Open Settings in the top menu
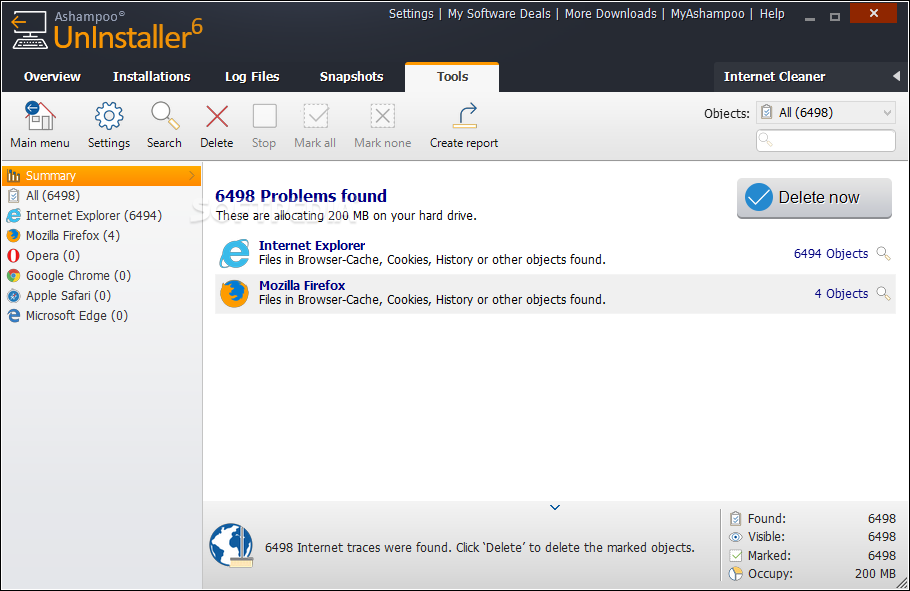The width and height of the screenshot is (910, 591). (x=411, y=13)
